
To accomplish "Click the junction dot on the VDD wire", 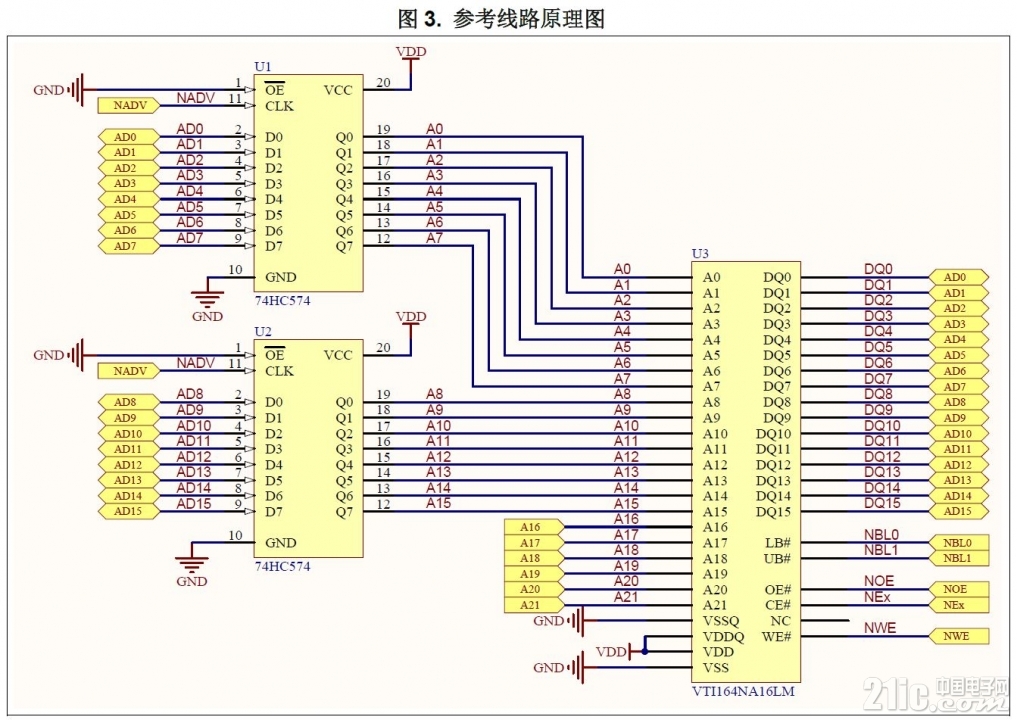I will [x=645, y=652].
